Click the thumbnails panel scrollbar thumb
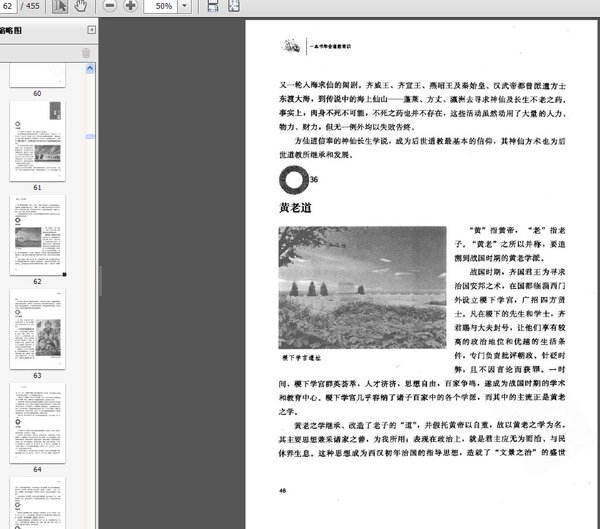 90,136
